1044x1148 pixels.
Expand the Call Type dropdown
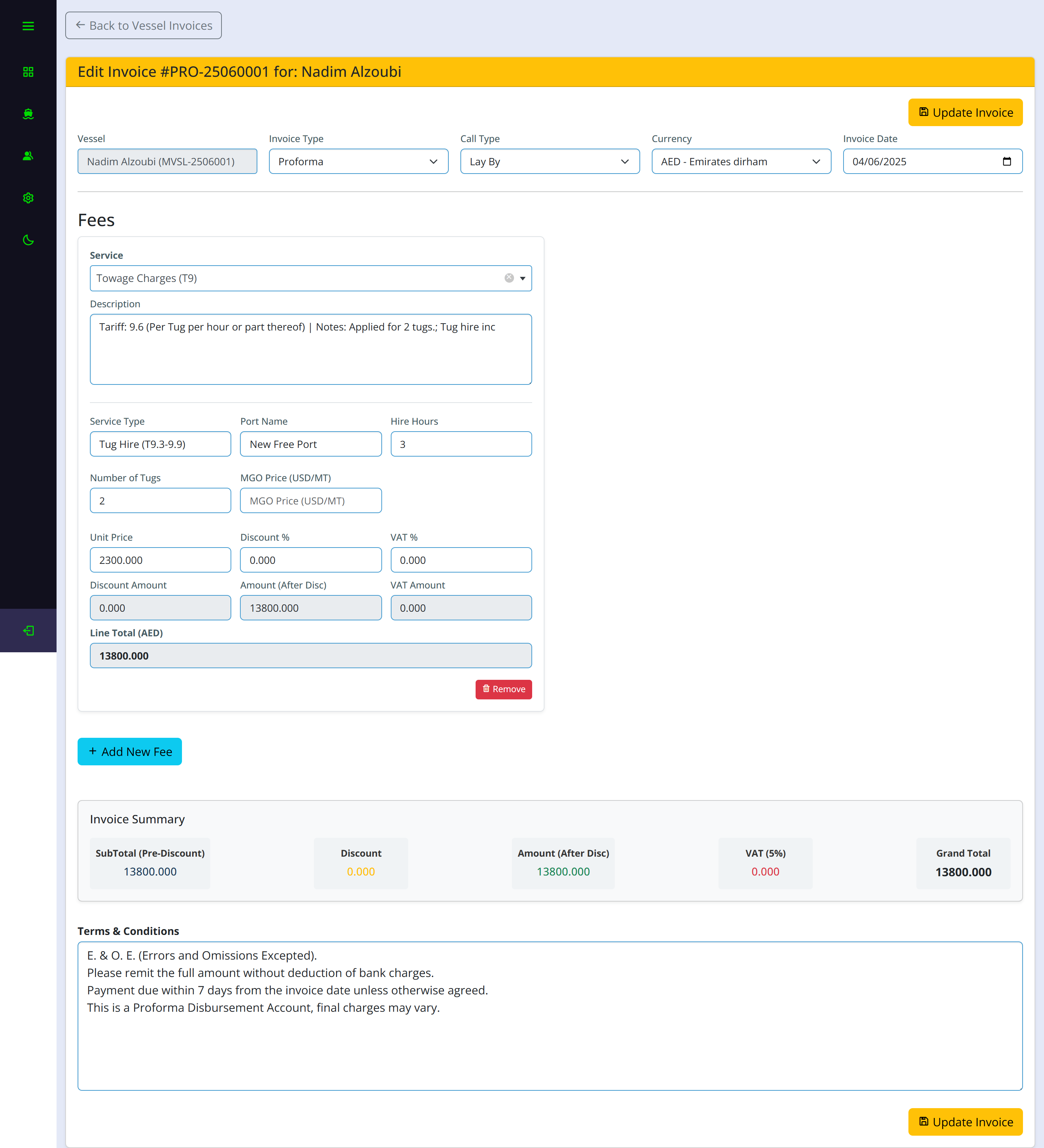pyautogui.click(x=550, y=162)
